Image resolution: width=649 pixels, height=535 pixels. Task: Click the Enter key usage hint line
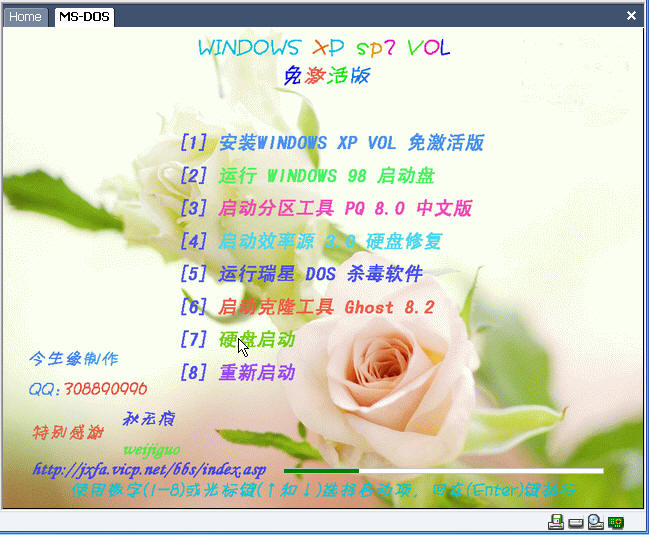[x=324, y=490]
